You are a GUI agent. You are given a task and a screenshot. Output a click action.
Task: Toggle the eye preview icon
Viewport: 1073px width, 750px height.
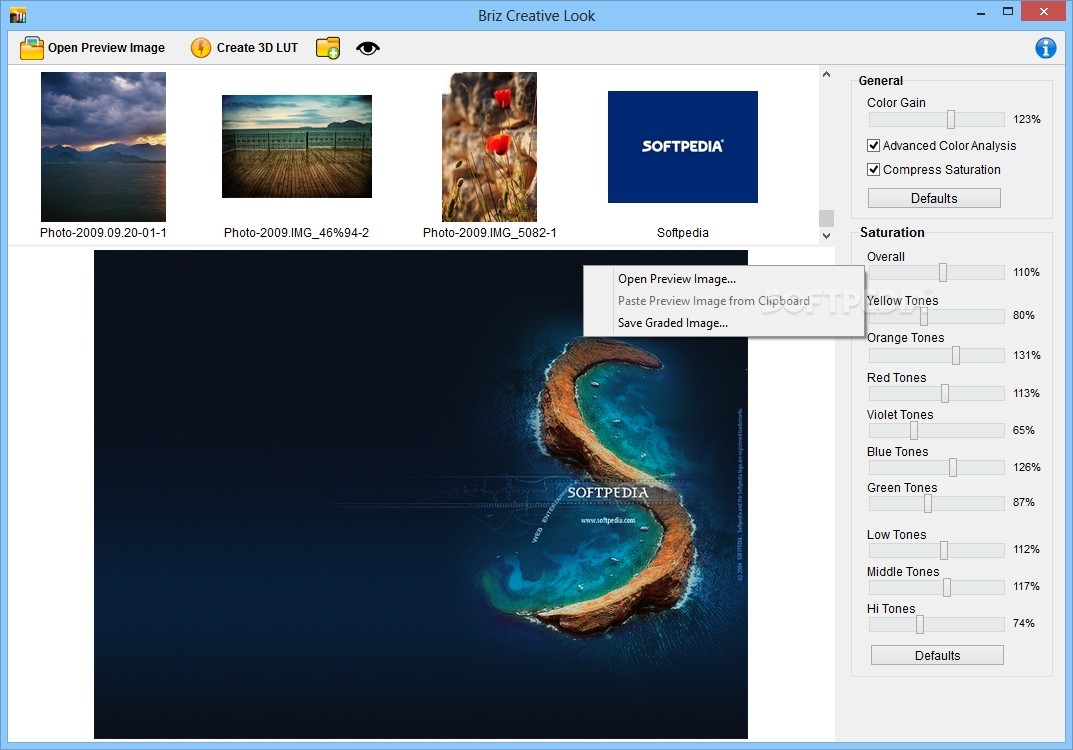[367, 48]
